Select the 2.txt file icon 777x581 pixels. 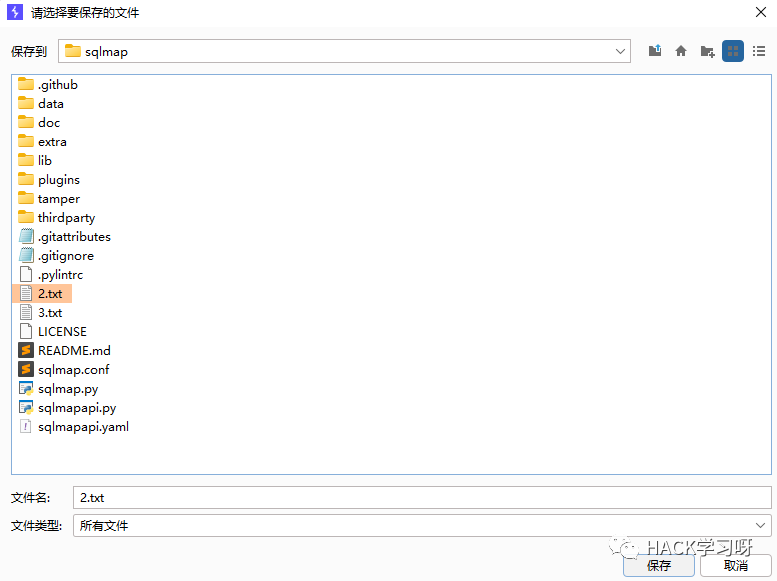click(x=26, y=293)
